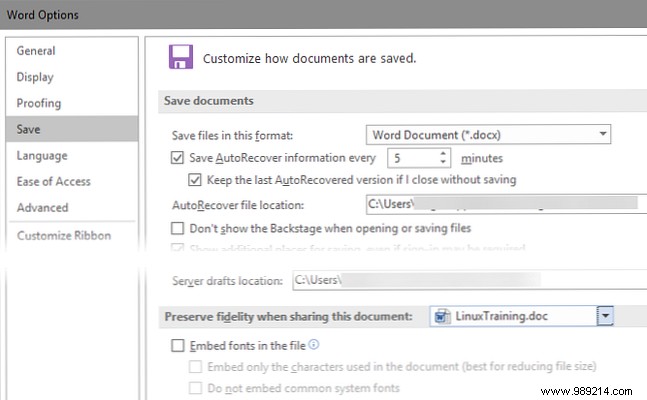This screenshot has width=647, height=400.
Task: Toggle Keep the last AutoRecovered version checkbox
Action: (x=195, y=180)
